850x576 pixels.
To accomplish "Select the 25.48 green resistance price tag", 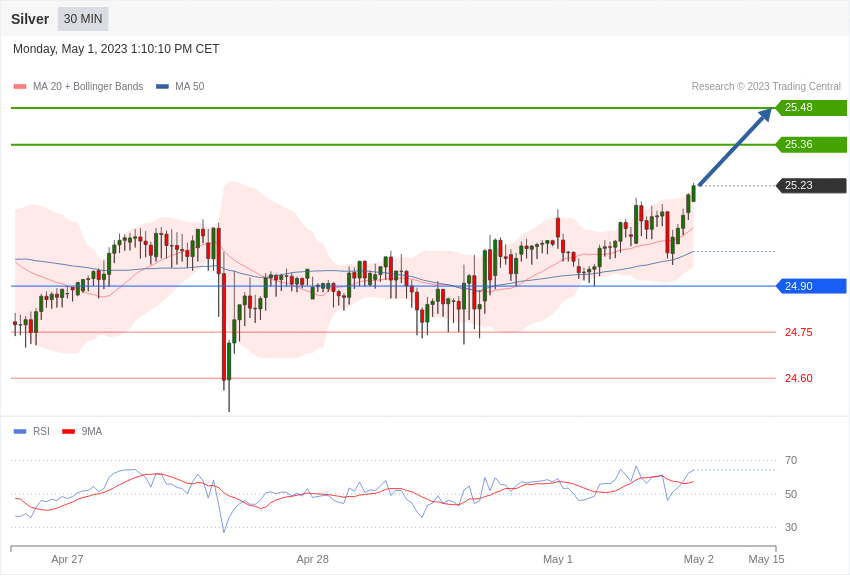I will pyautogui.click(x=811, y=108).
